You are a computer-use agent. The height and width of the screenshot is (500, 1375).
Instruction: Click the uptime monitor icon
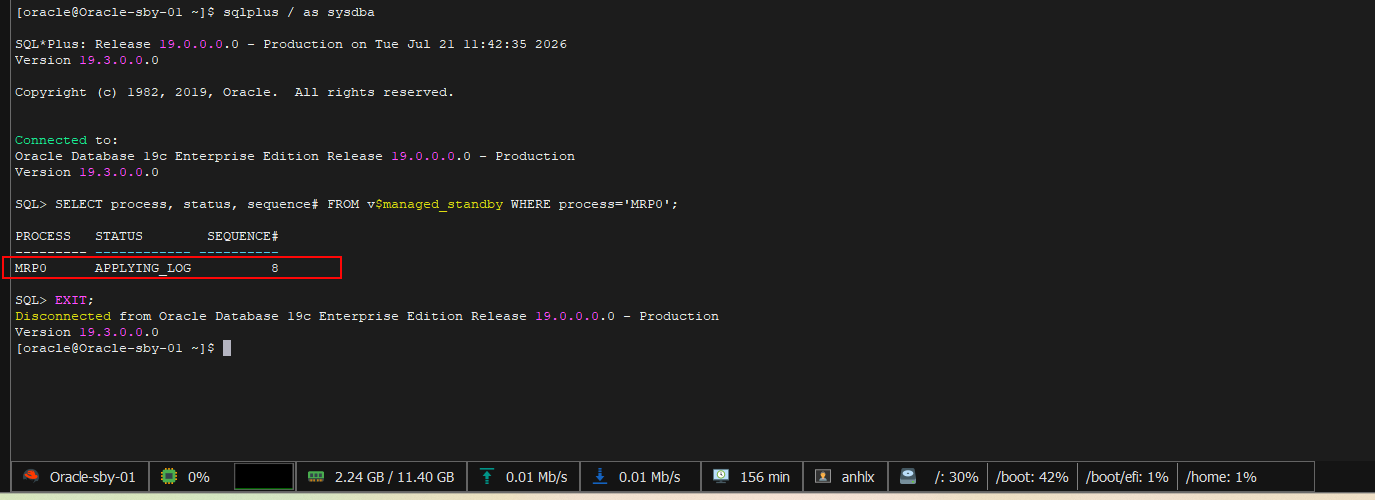pyautogui.click(x=721, y=477)
